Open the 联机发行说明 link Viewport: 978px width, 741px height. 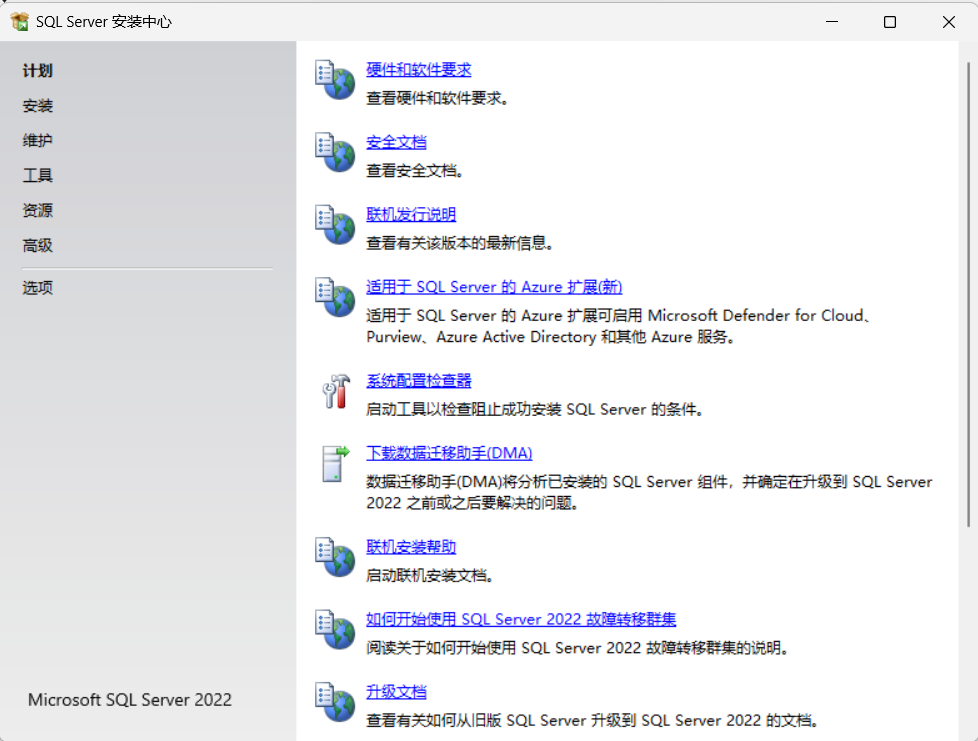411,215
